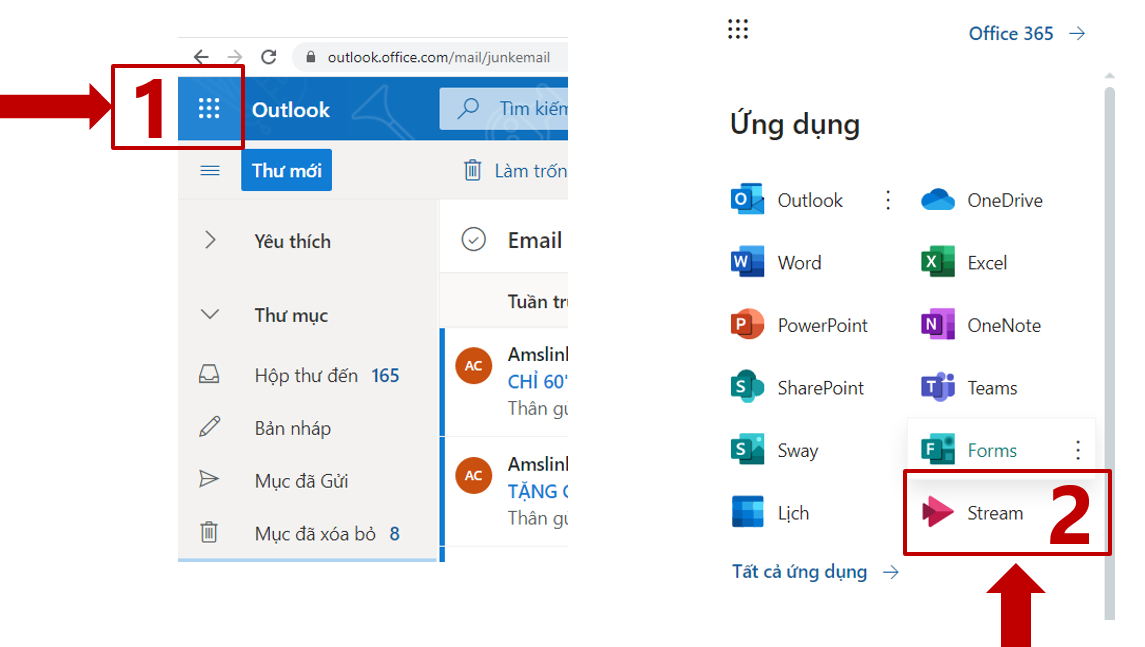
Task: Click the Thư mới new mail button
Action: (286, 171)
